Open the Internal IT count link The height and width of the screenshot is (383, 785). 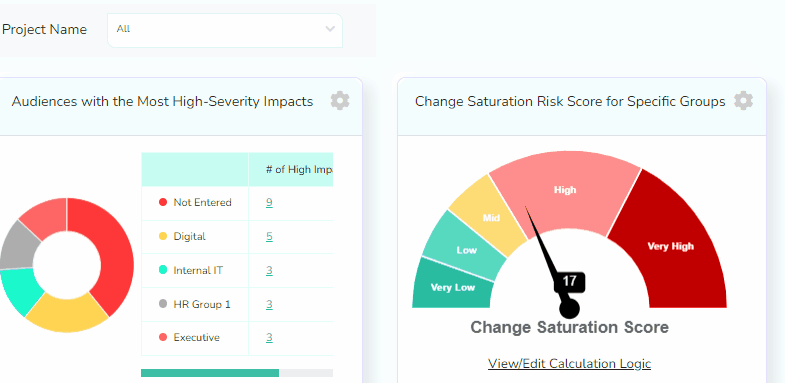269,270
